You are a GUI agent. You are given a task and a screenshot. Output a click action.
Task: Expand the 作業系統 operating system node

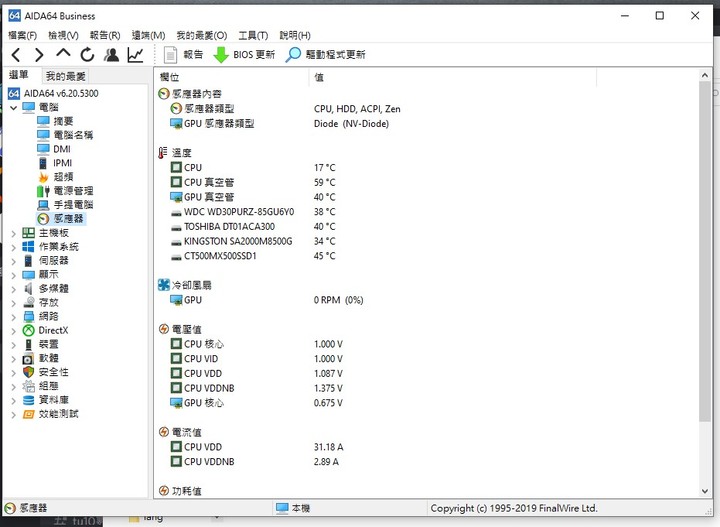pos(13,247)
